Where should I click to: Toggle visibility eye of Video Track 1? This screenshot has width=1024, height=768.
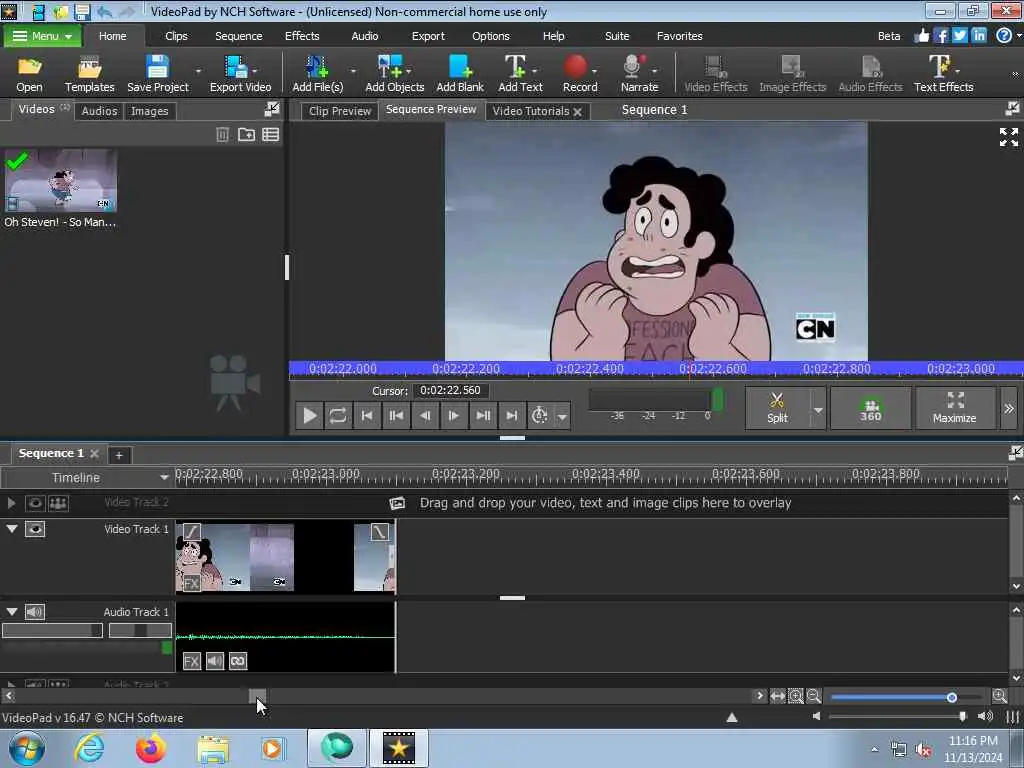tap(35, 529)
